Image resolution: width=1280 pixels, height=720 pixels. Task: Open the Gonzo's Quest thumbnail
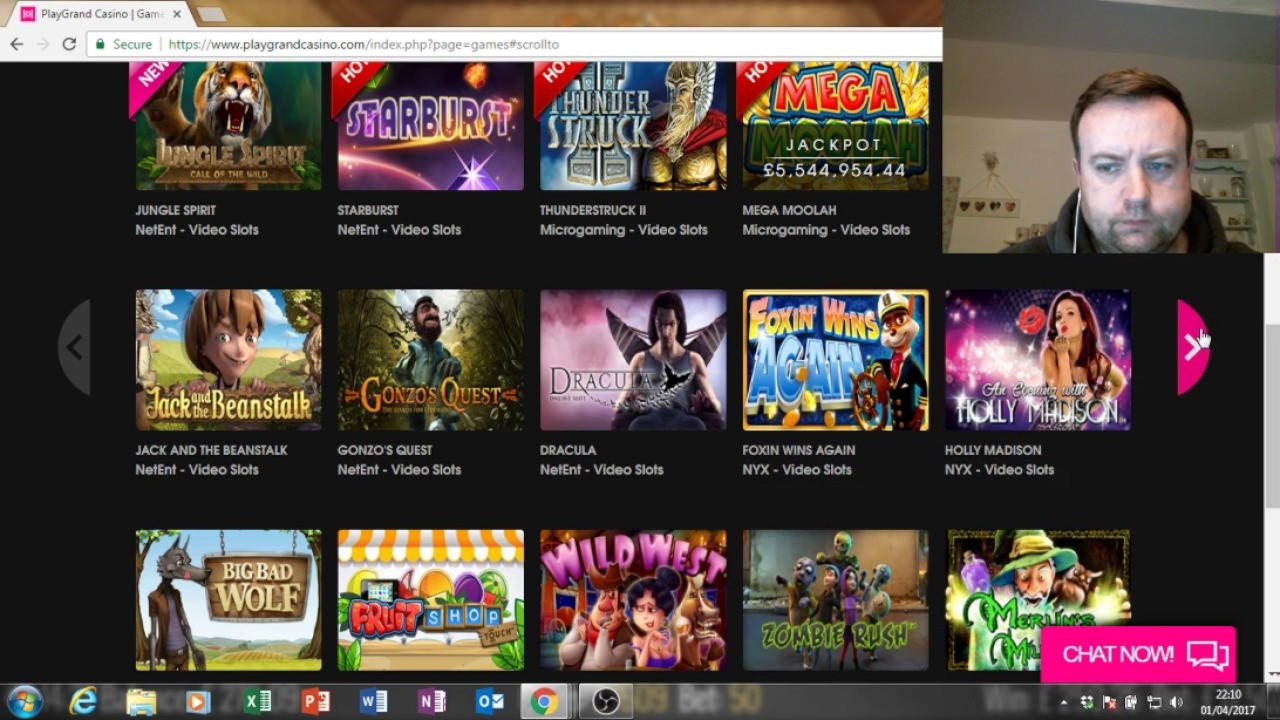tap(430, 360)
